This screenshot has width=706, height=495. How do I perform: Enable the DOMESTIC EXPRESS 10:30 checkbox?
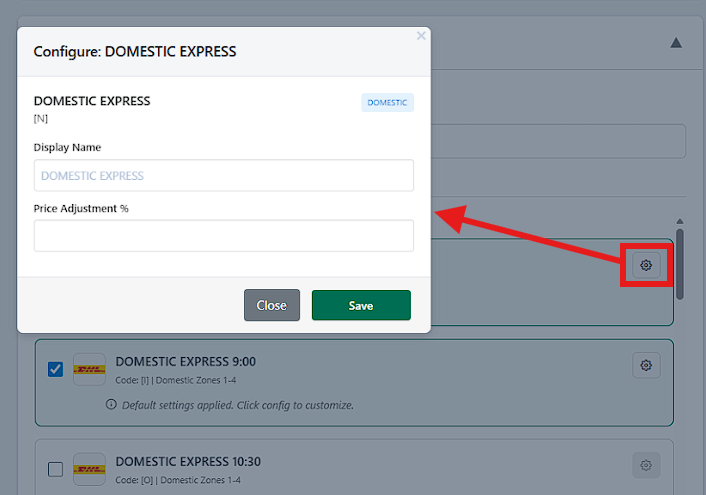click(56, 469)
